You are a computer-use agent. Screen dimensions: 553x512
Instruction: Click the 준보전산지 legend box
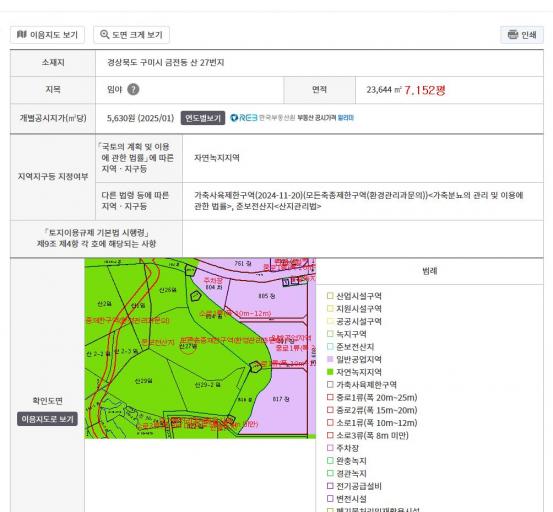(330, 347)
